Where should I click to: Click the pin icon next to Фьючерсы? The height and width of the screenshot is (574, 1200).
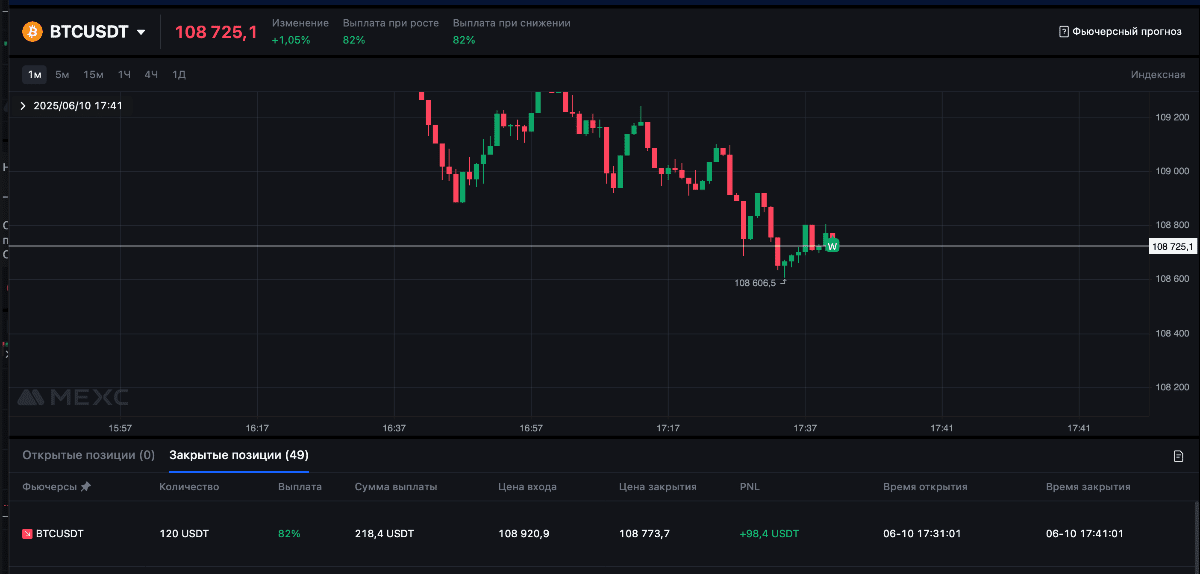click(x=85, y=487)
